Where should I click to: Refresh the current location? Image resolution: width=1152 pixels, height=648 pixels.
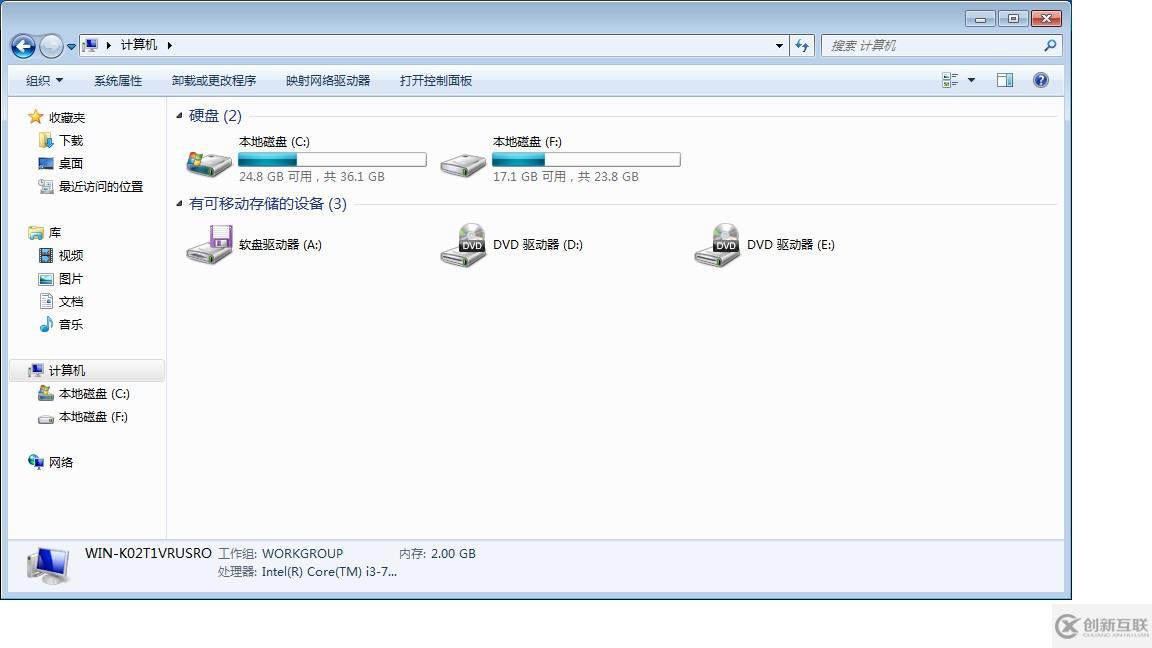point(802,46)
